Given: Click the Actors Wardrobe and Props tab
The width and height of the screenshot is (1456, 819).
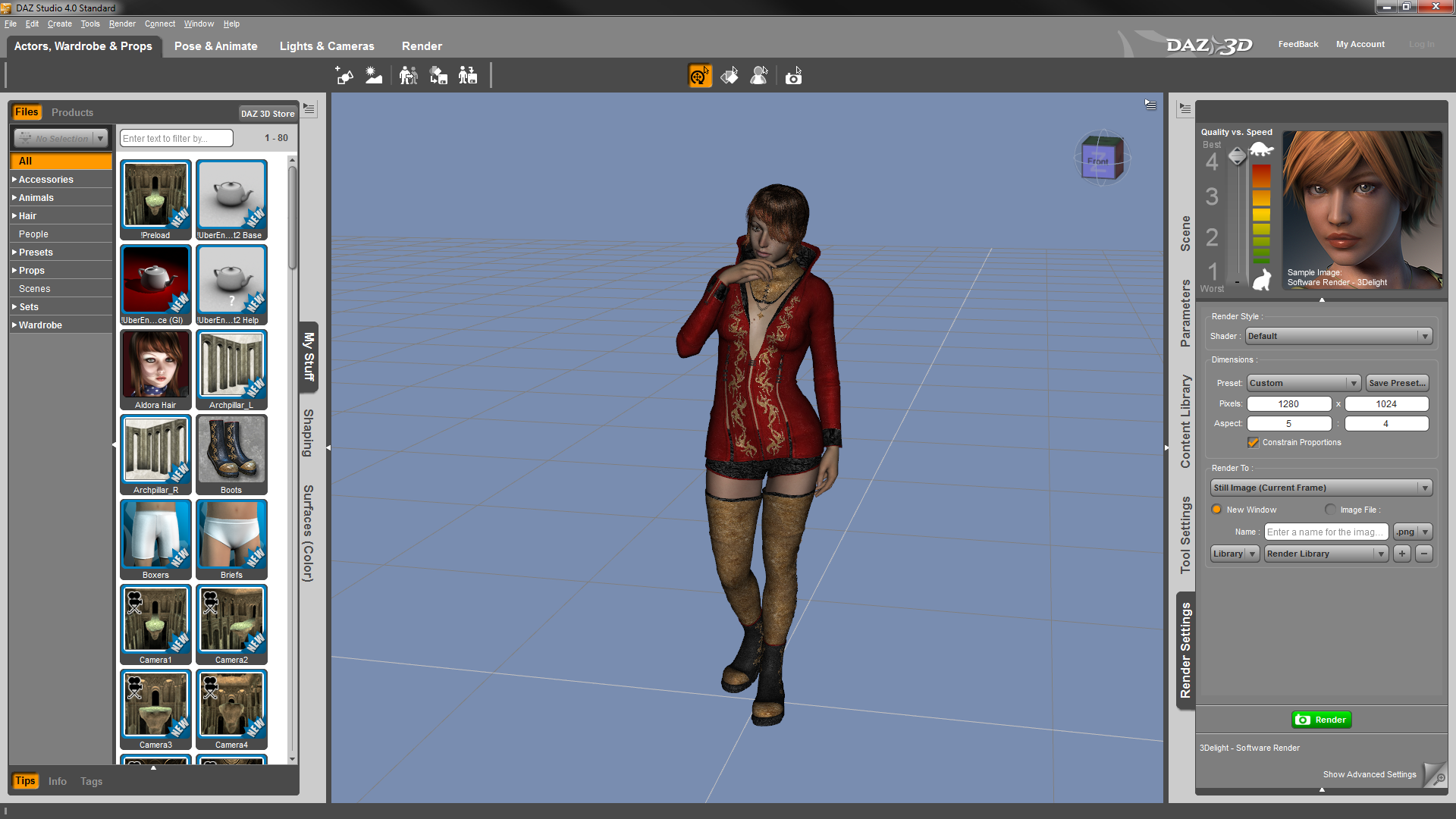Looking at the screenshot, I should pos(82,45).
